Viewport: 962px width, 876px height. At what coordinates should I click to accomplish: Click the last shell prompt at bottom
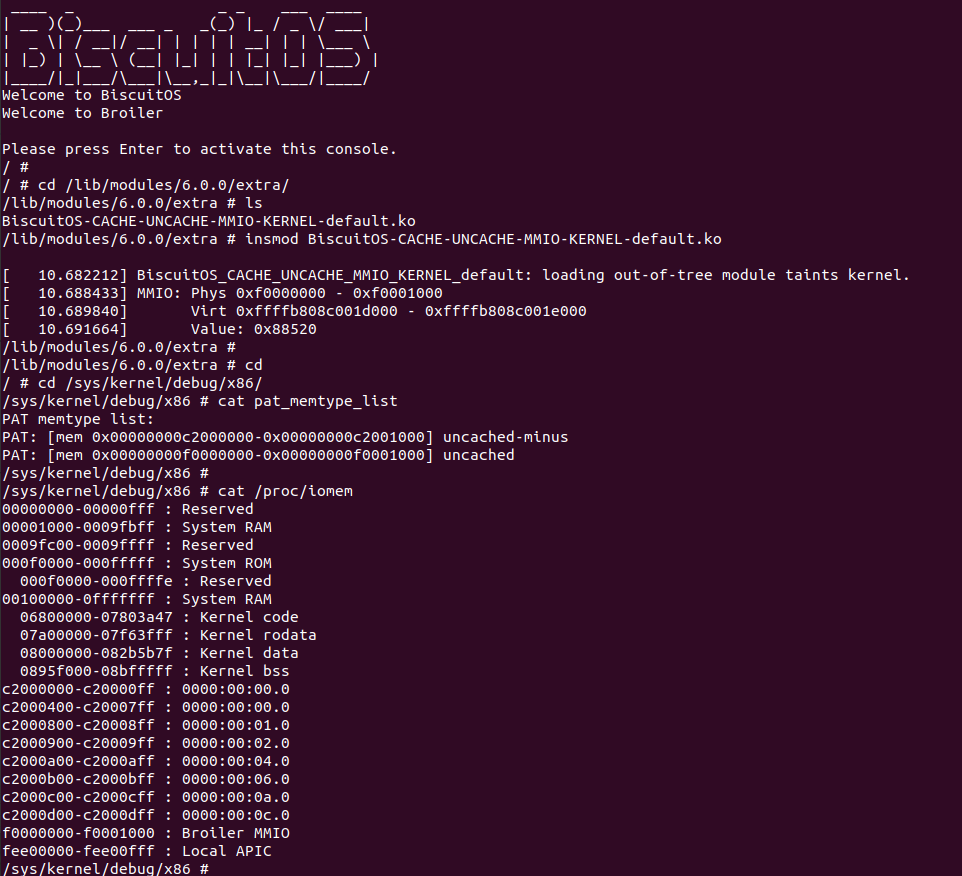pos(105,869)
